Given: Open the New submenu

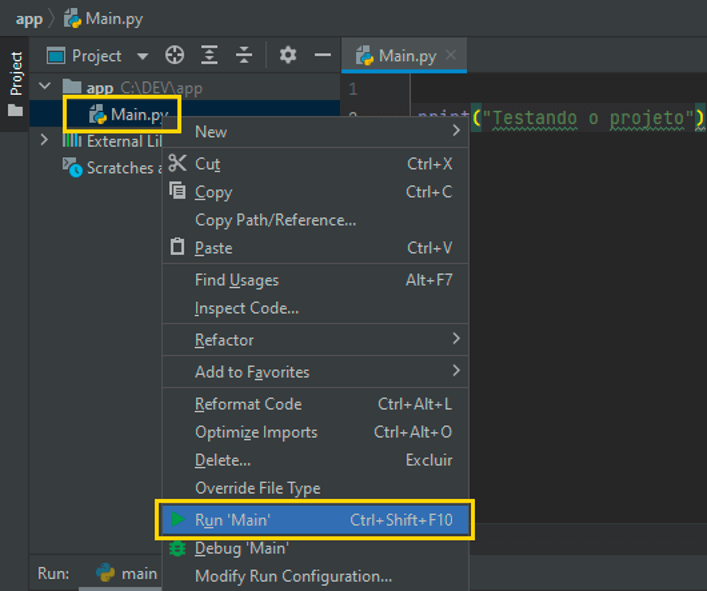Looking at the screenshot, I should (315, 132).
